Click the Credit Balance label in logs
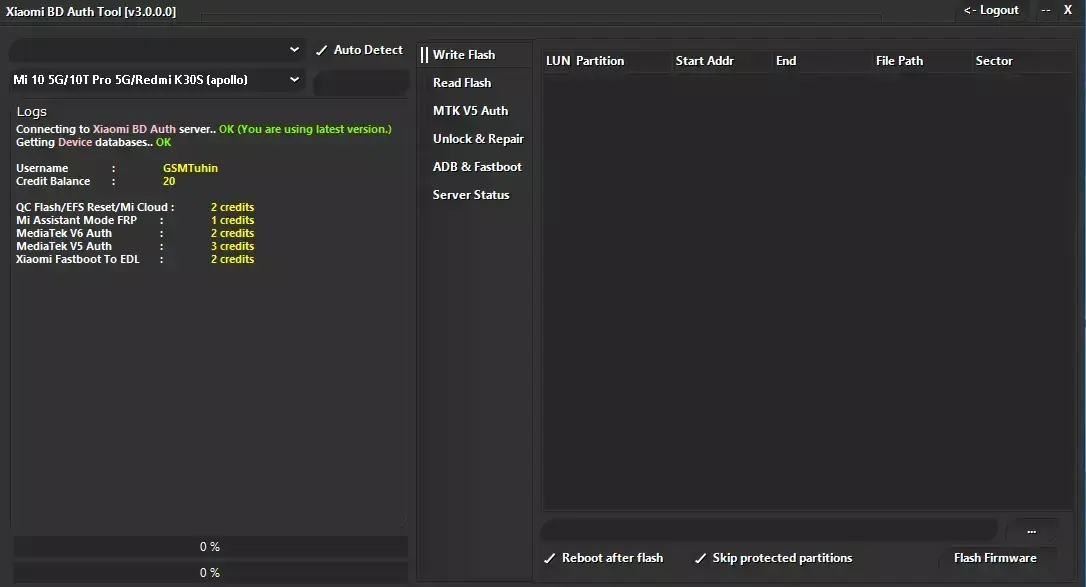Screen dimensions: 1086x587 coord(53,181)
